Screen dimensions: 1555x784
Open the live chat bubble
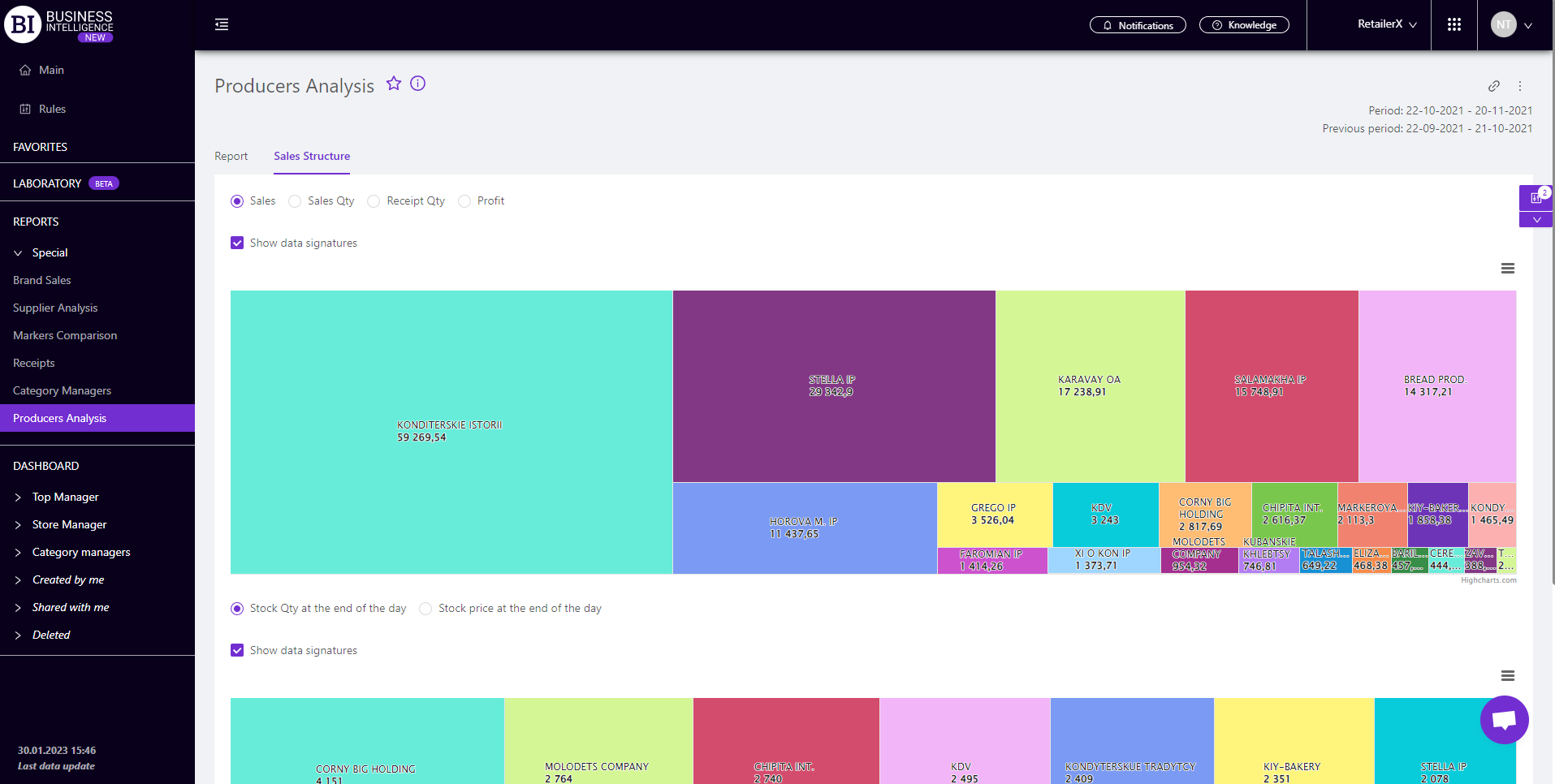click(1504, 720)
